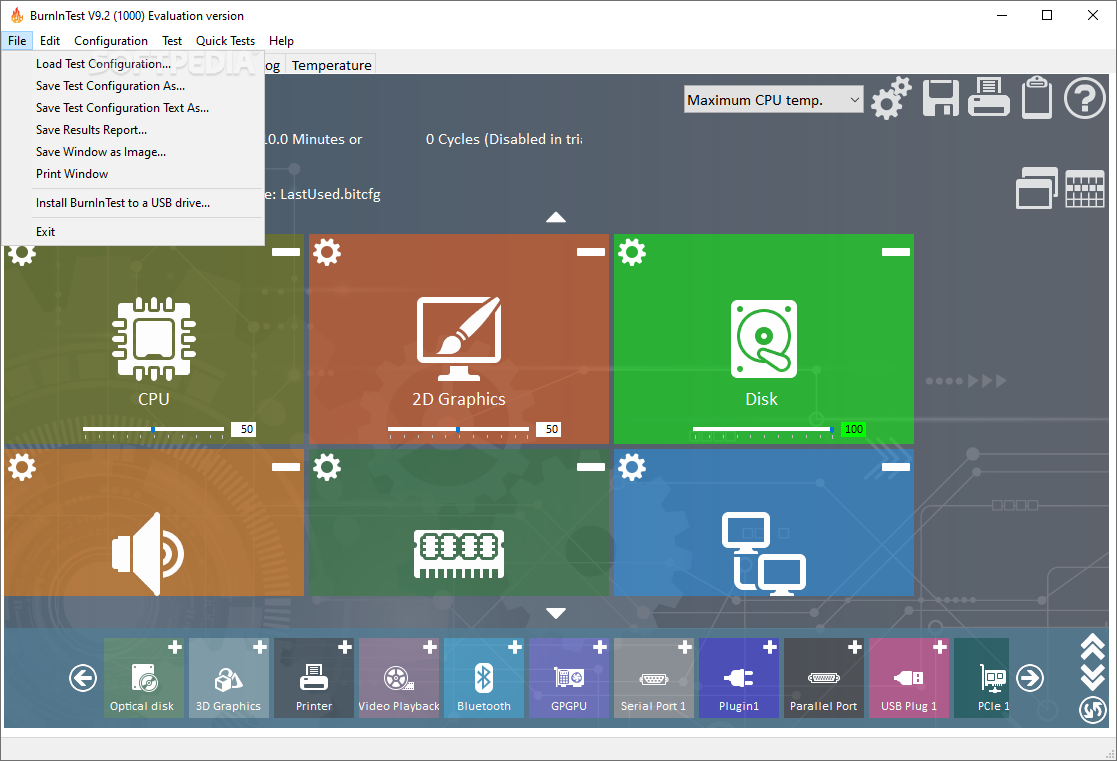Select the Printer test tile
The height and width of the screenshot is (761, 1117).
[313, 678]
